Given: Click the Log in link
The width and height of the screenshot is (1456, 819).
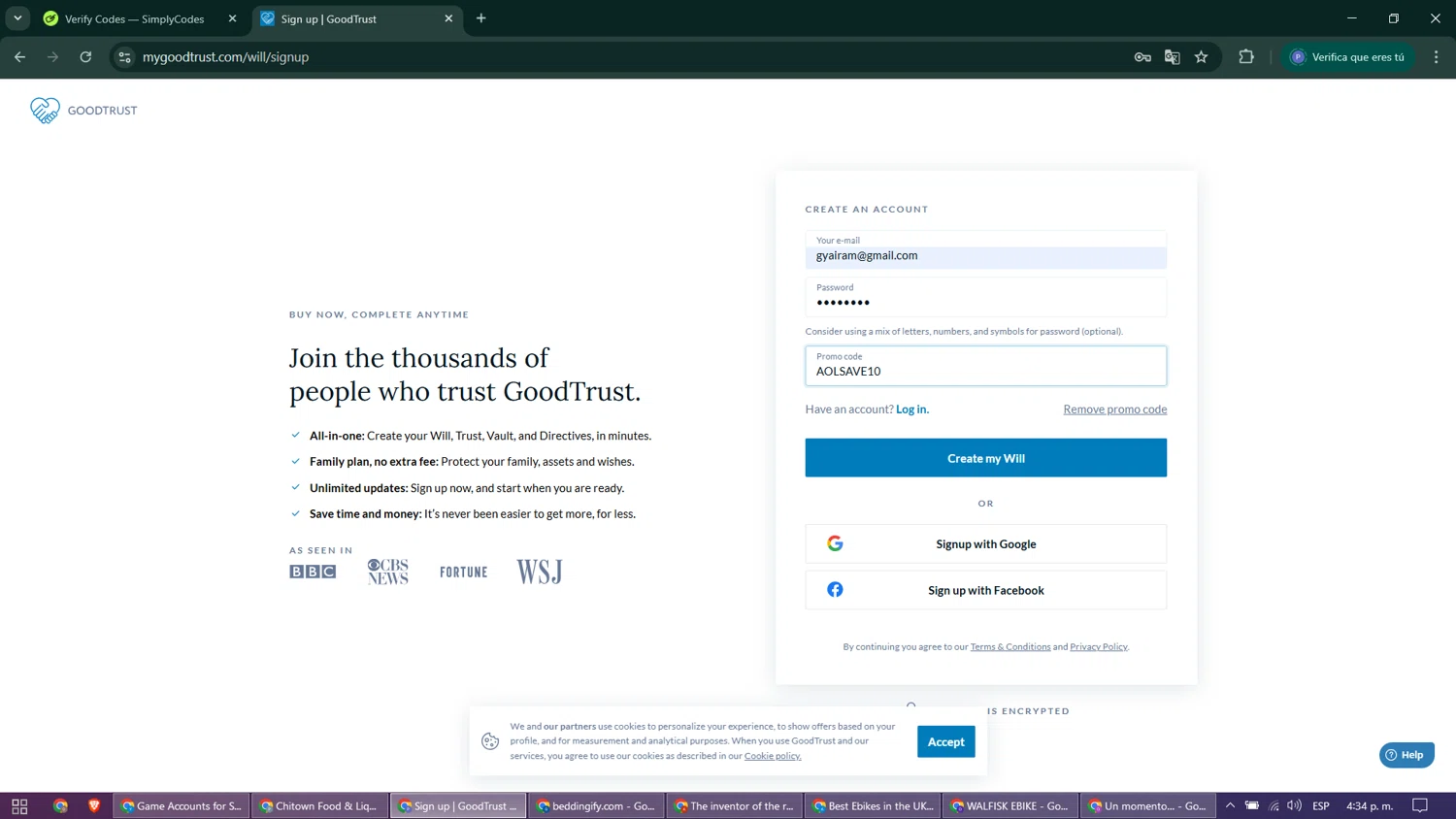Looking at the screenshot, I should (x=911, y=409).
